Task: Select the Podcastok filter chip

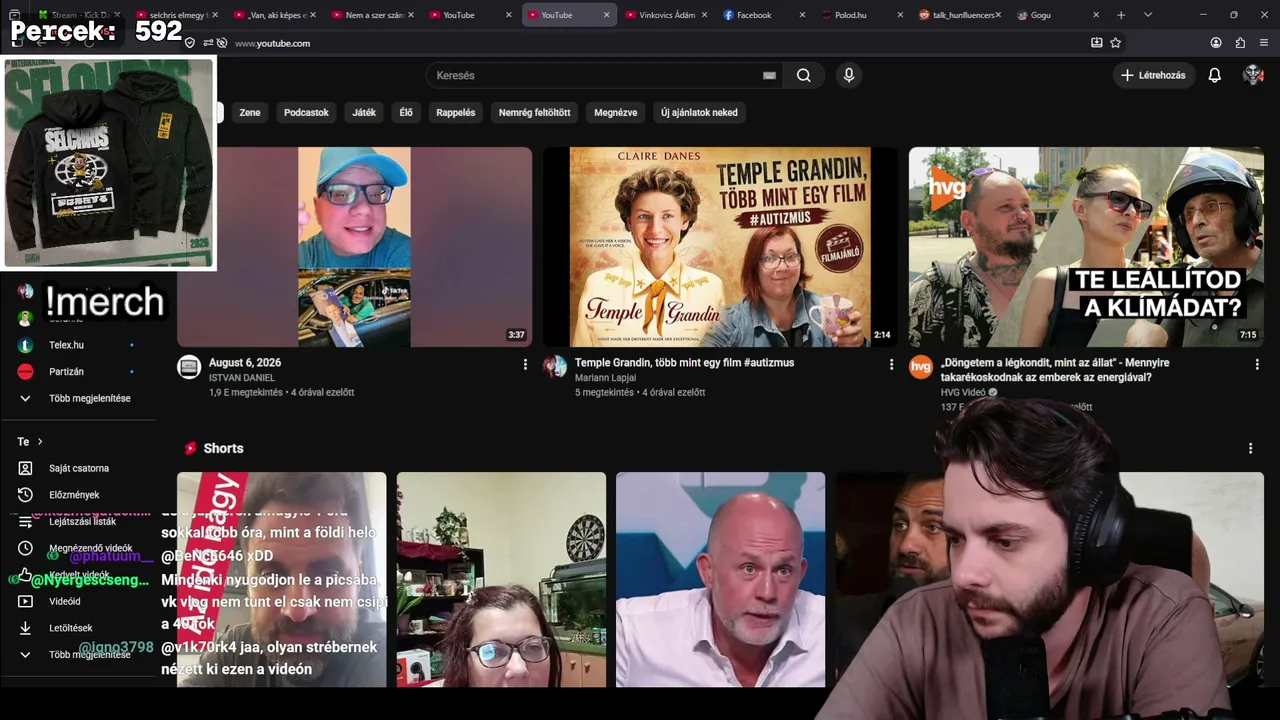Action: pyautogui.click(x=306, y=113)
